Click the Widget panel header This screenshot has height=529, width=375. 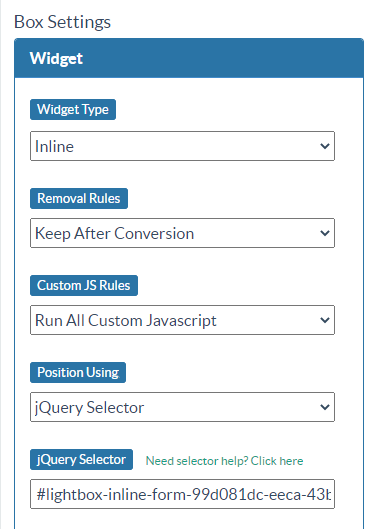click(189, 58)
